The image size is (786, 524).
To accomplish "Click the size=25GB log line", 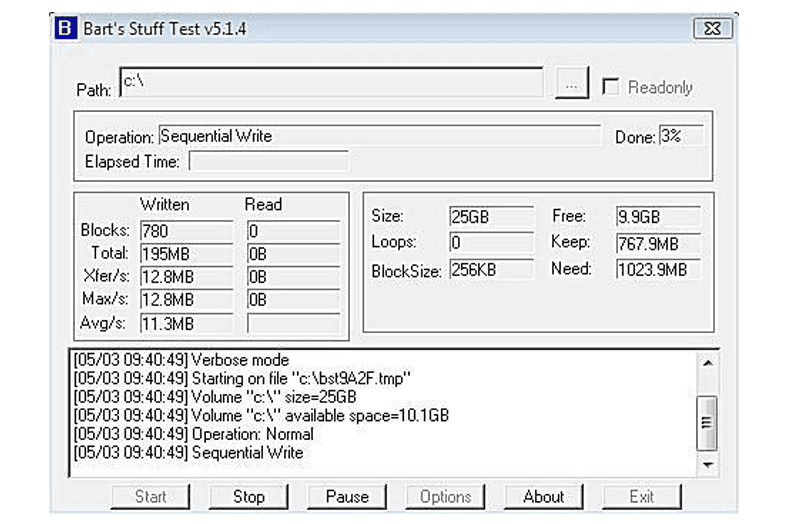I will (x=215, y=397).
